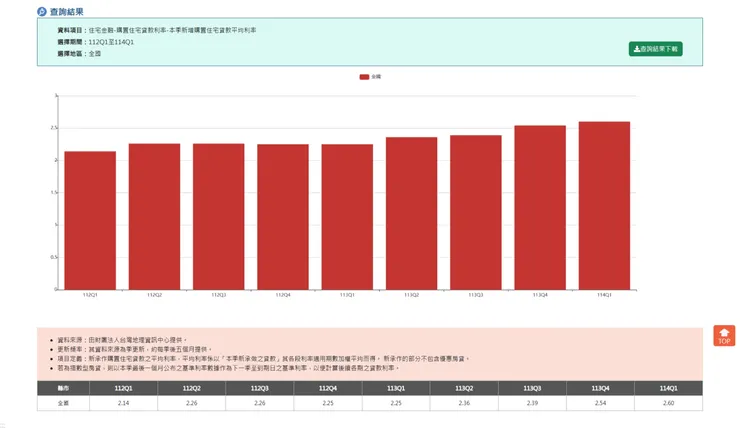Click the 項目定義 note line

[x=263, y=359]
